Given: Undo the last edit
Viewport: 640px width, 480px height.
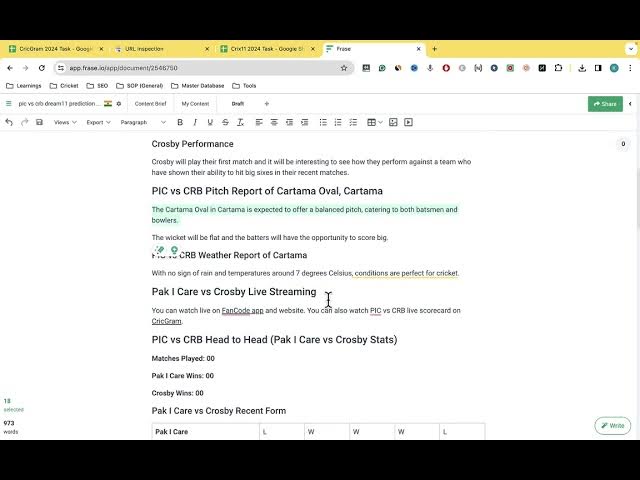Looking at the screenshot, I should click(x=9, y=122).
